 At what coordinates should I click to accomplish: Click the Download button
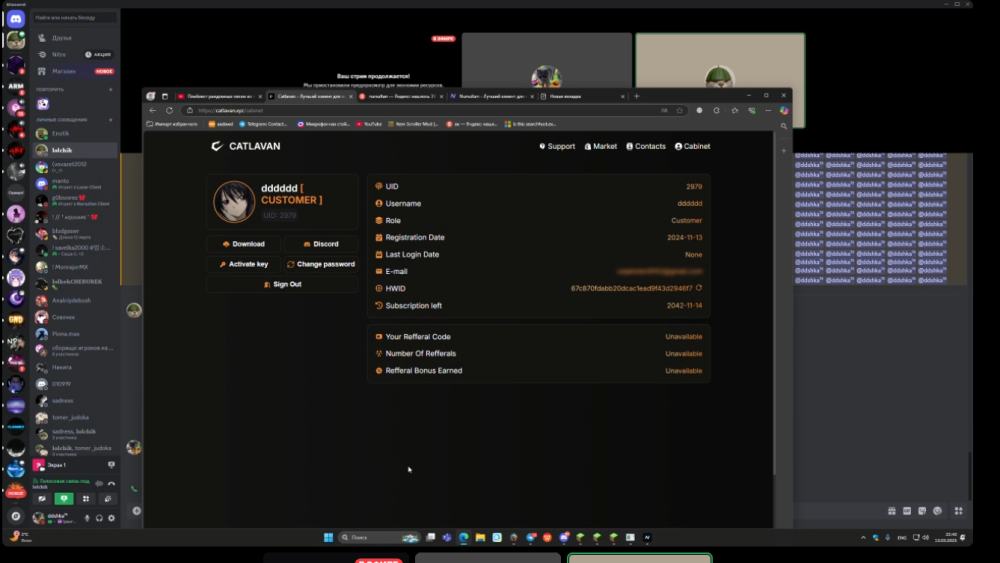(243, 244)
